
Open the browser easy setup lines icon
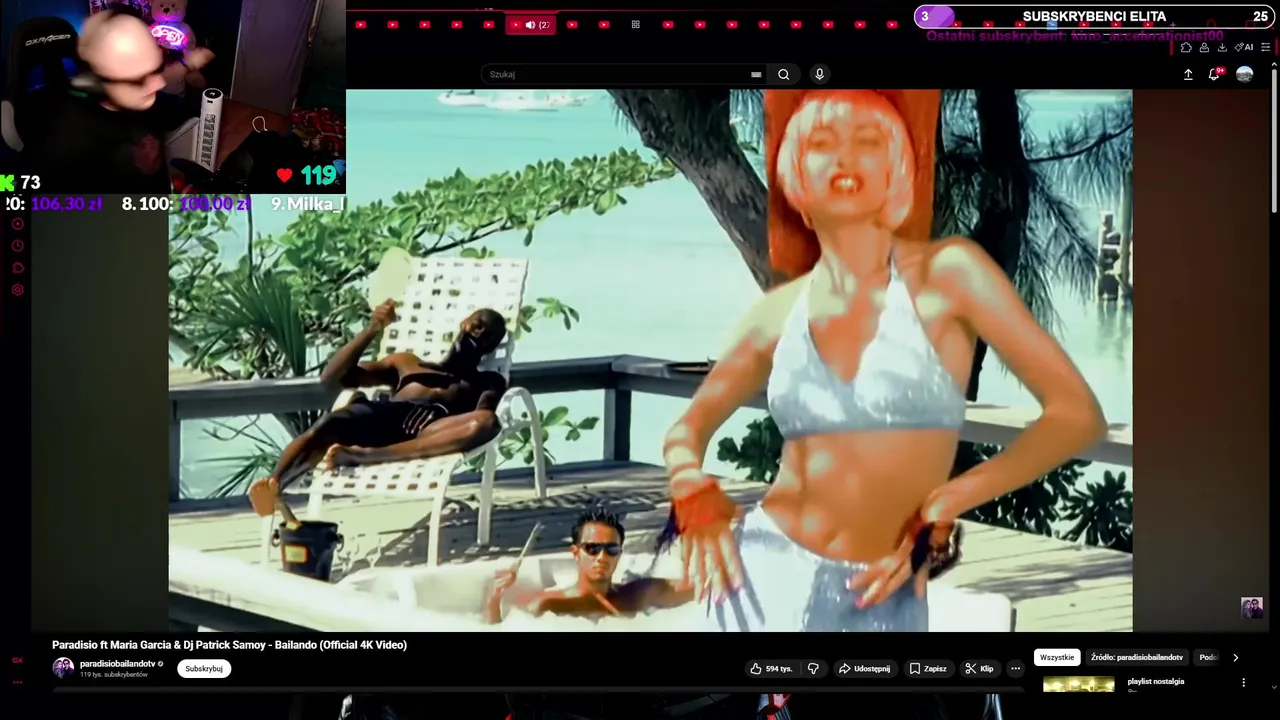click(1265, 47)
